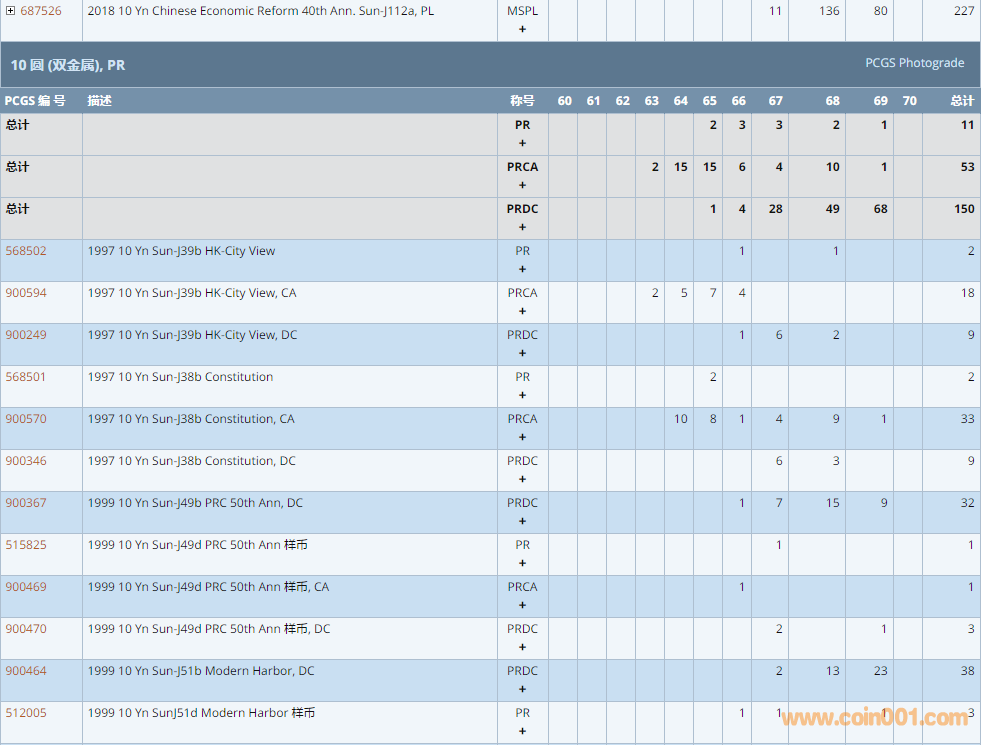Screen dimensions: 981x745
Task: Open PCGS number 515825
Action: point(25,545)
